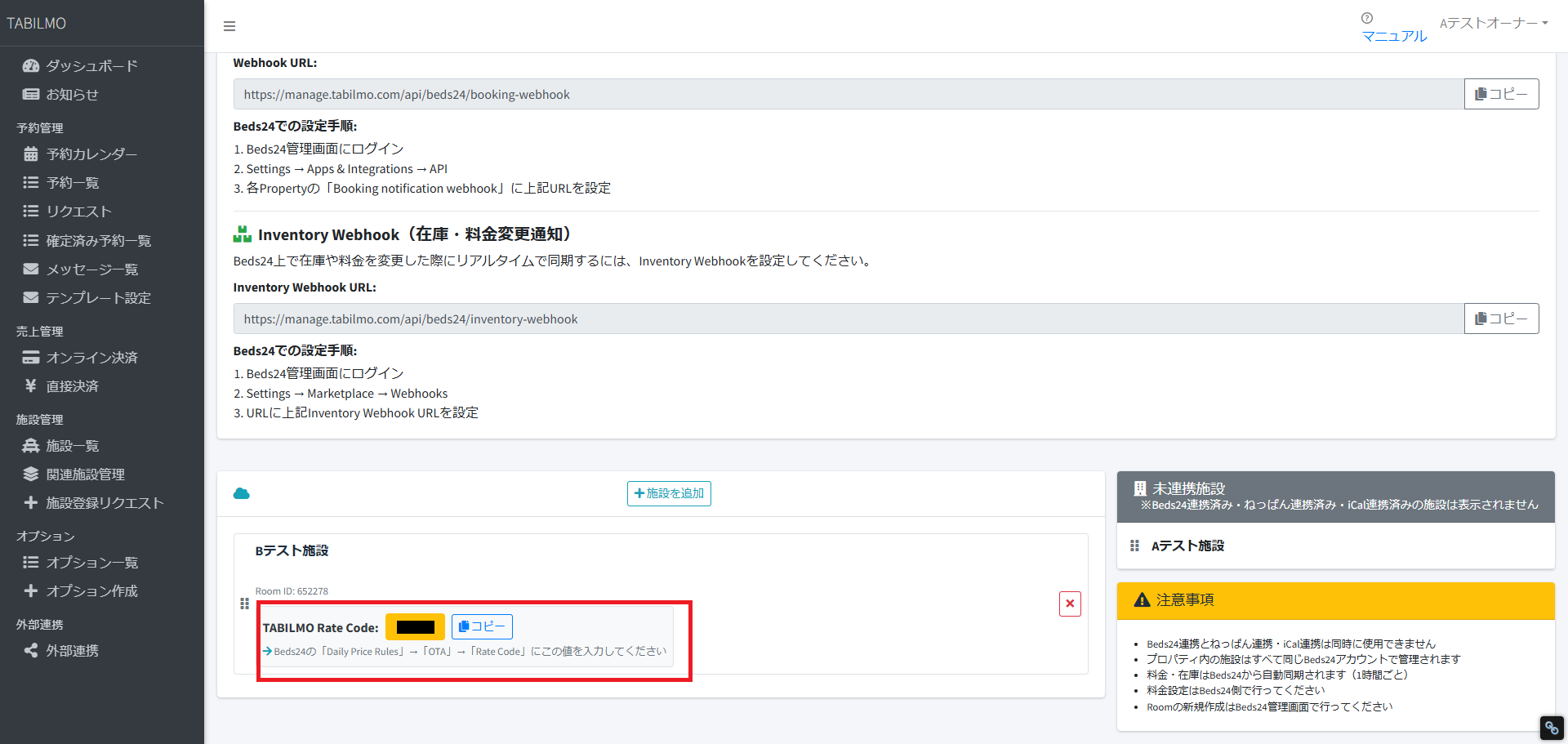This screenshot has height=744, width=1568.
Task: Go to 予約カレンダー in sidebar
Action: (x=91, y=154)
